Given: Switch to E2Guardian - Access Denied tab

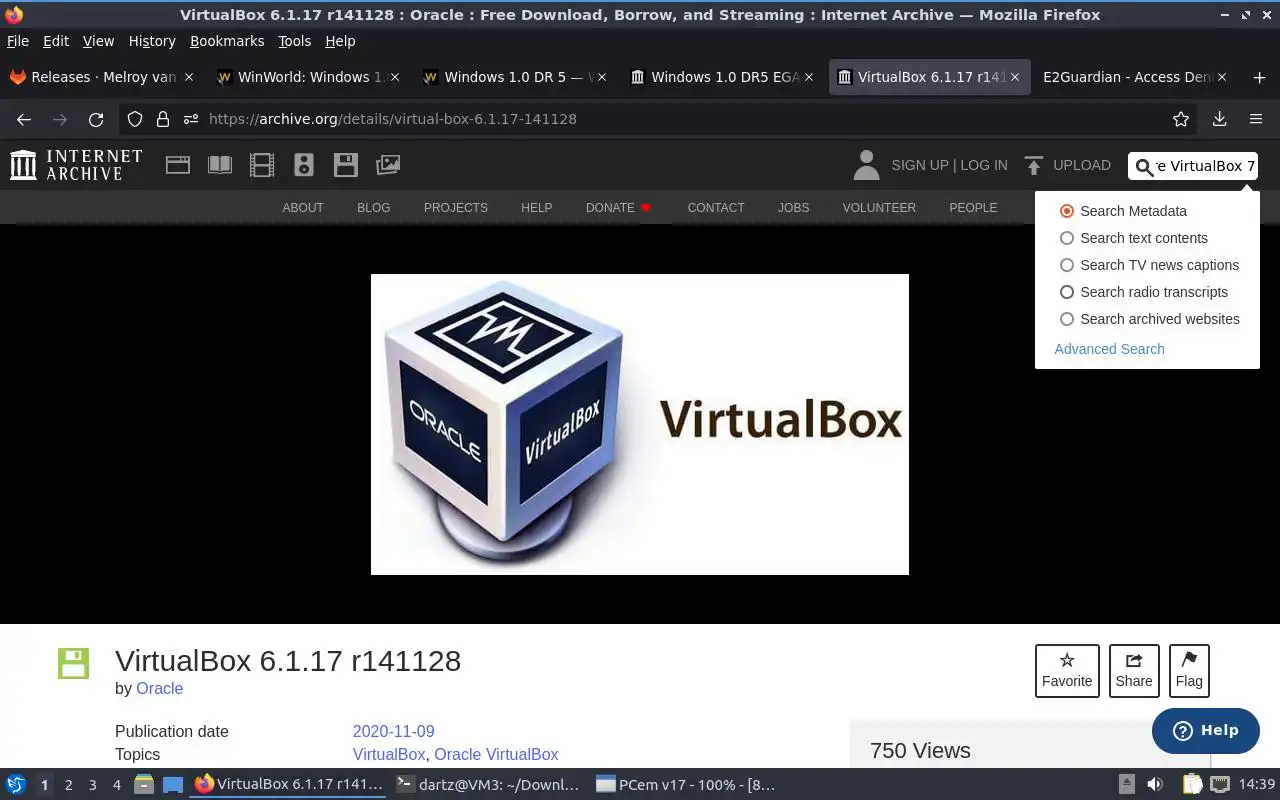Looking at the screenshot, I should tap(1135, 77).
